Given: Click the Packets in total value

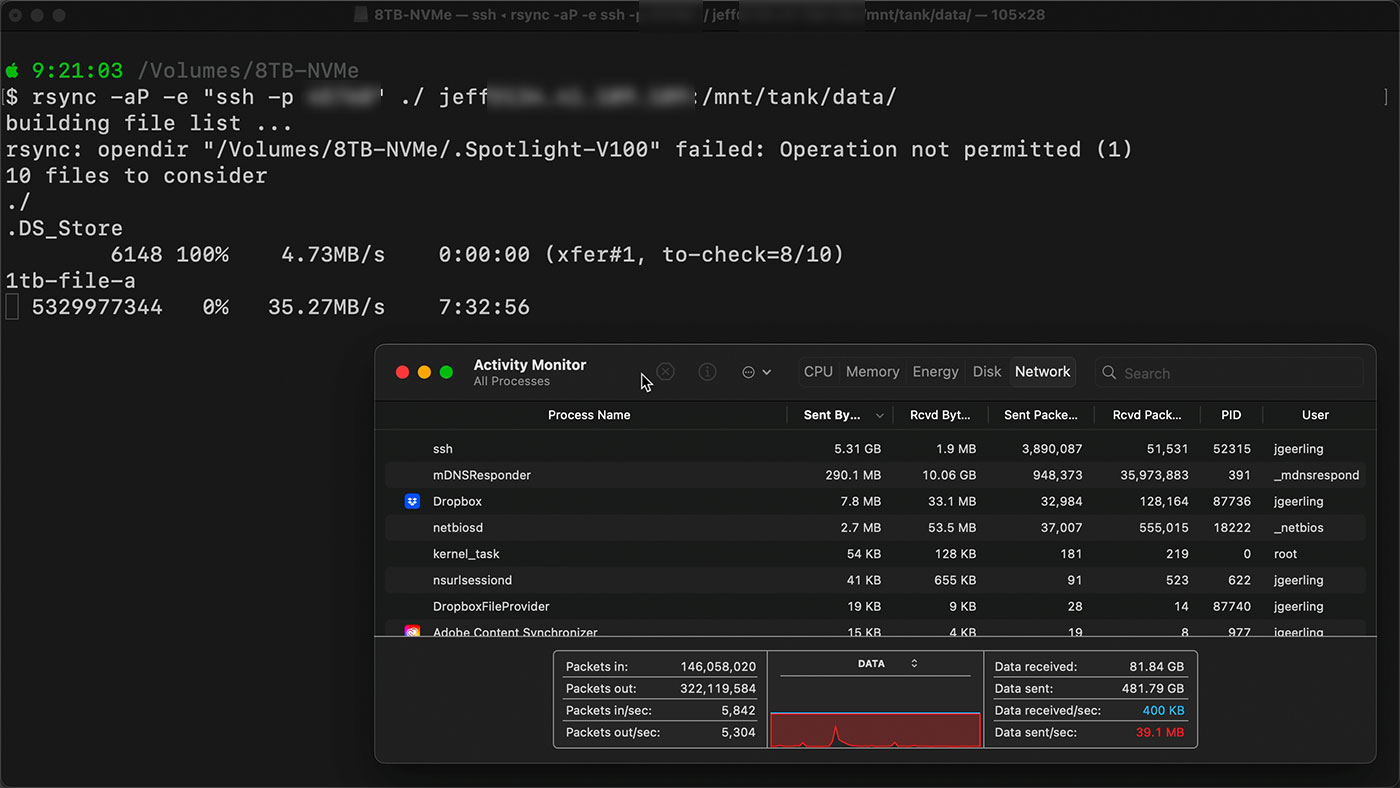Looking at the screenshot, I should click(x=718, y=666).
